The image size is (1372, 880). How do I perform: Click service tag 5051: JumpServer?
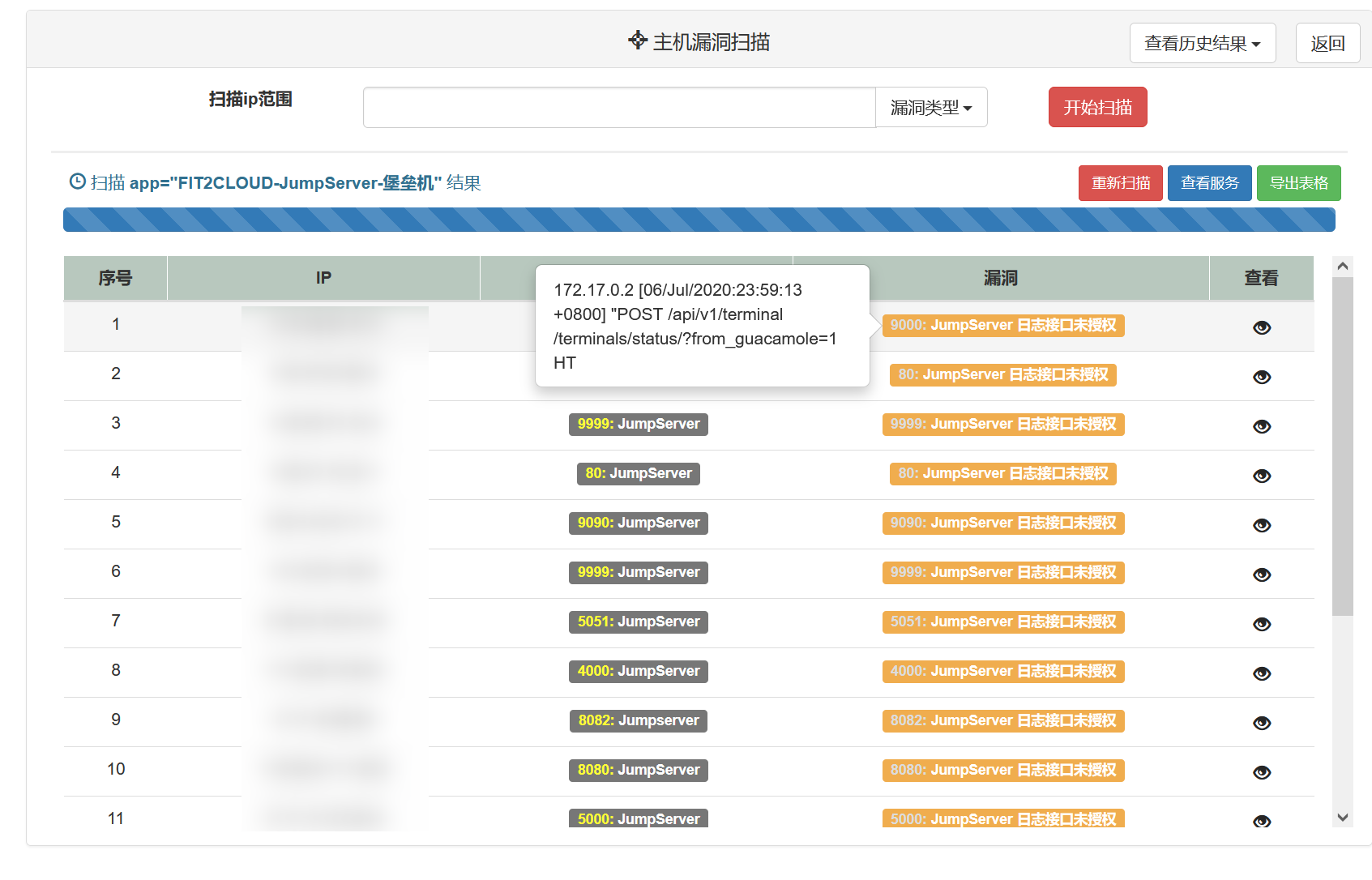tap(639, 622)
